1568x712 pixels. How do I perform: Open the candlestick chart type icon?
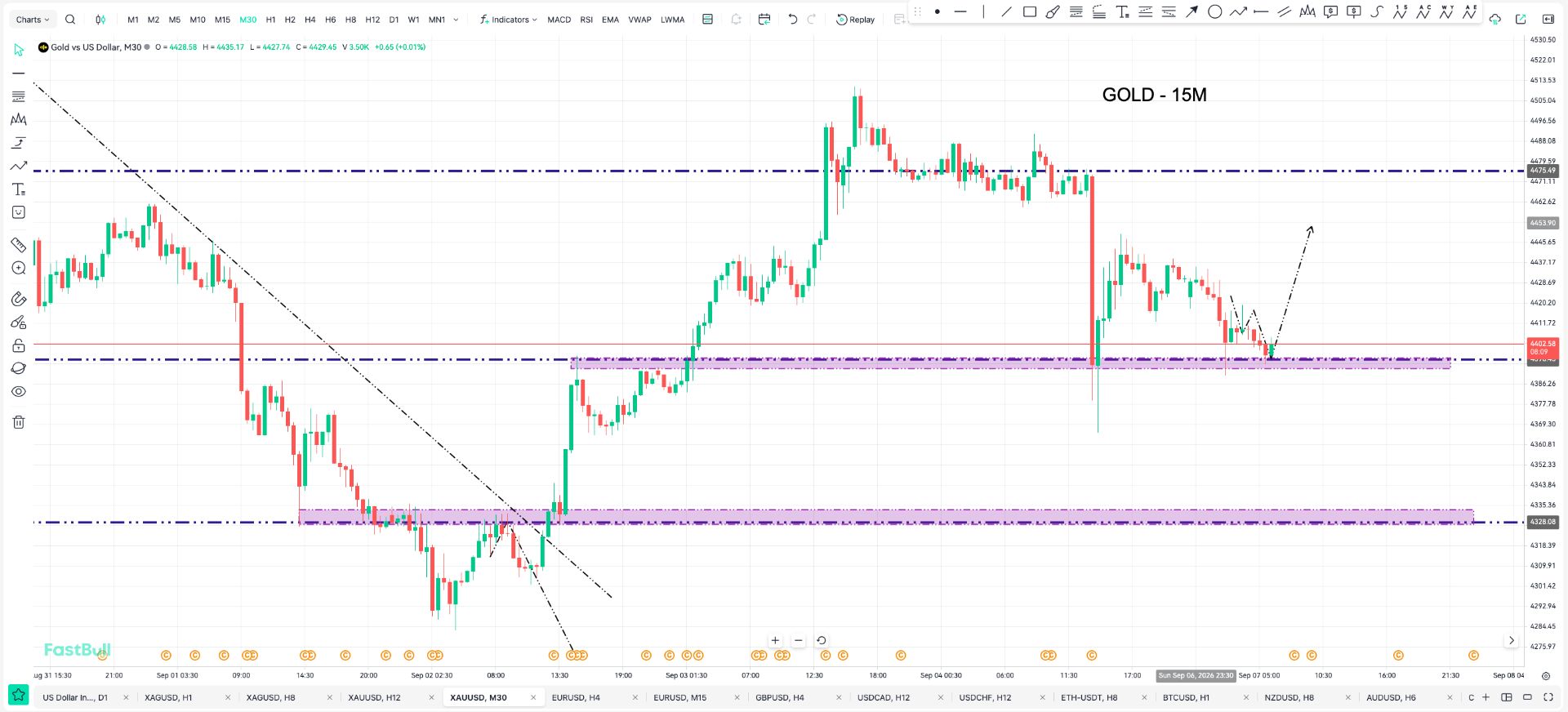(x=100, y=20)
